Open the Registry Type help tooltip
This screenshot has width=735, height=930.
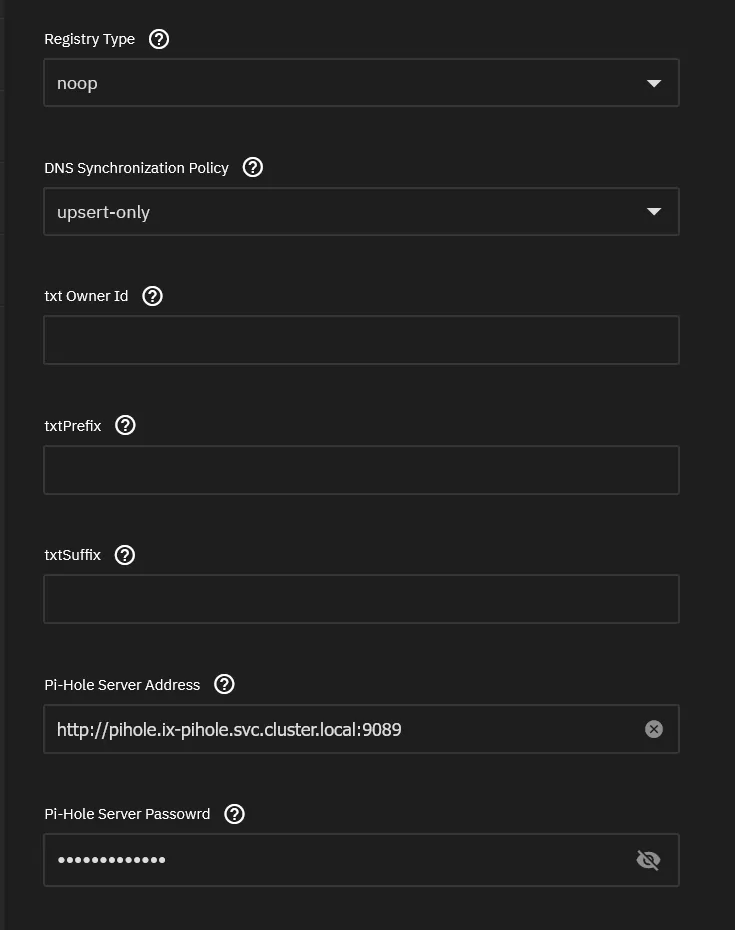coord(157,39)
